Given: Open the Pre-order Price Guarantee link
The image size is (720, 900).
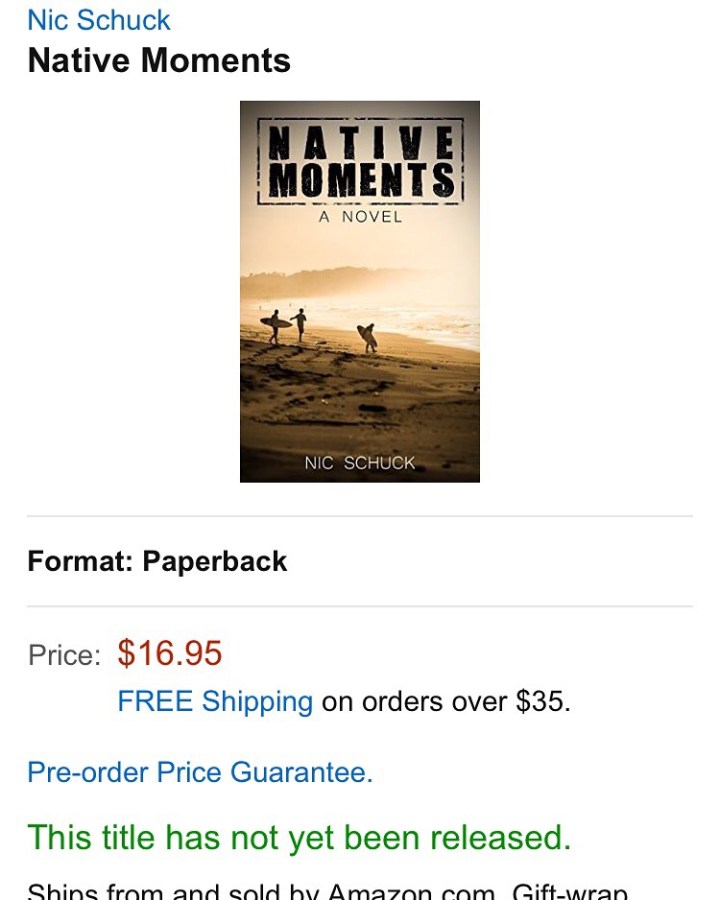Looking at the screenshot, I should (x=200, y=773).
